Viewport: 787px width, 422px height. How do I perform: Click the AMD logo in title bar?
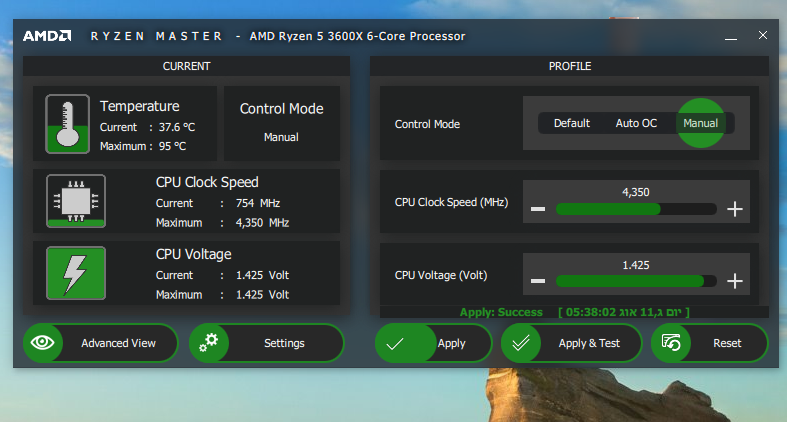(x=47, y=36)
